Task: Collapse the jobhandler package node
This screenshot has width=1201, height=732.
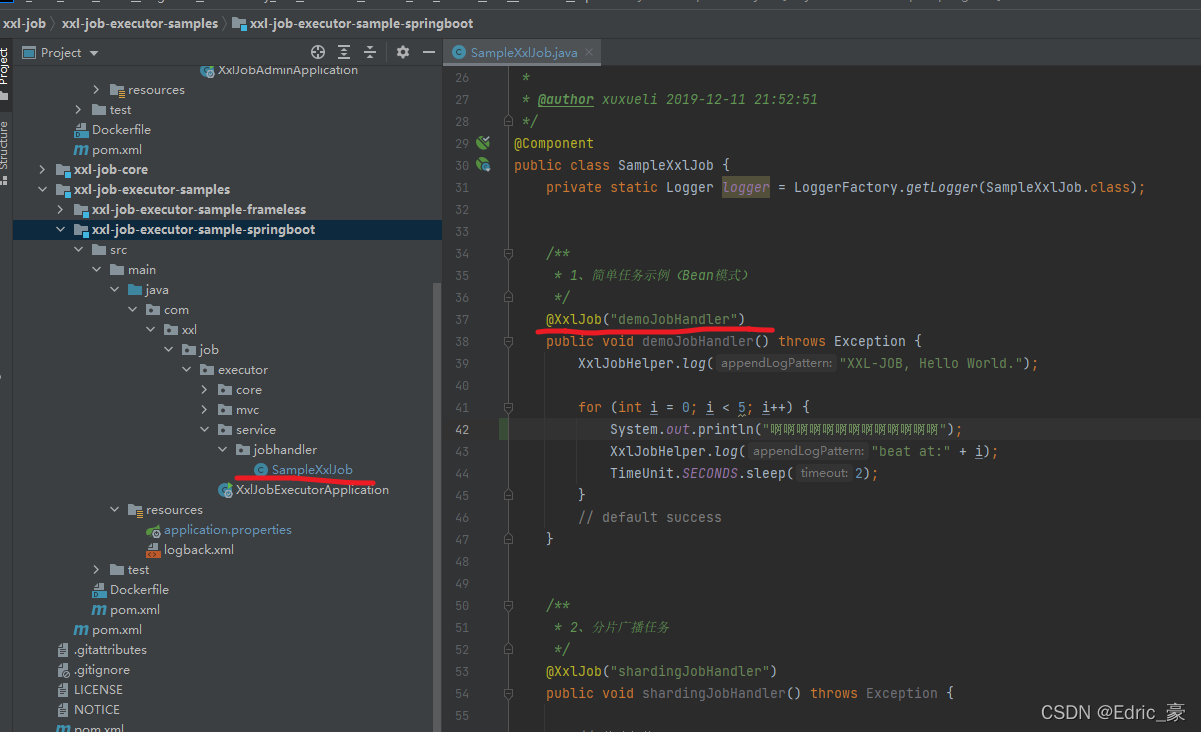Action: point(222,450)
